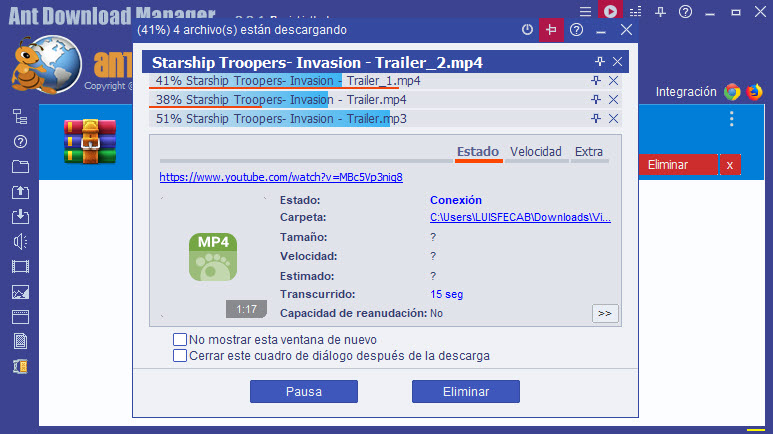Open the list view icon in main title bar
This screenshot has width=773, height=434.
[636, 11]
